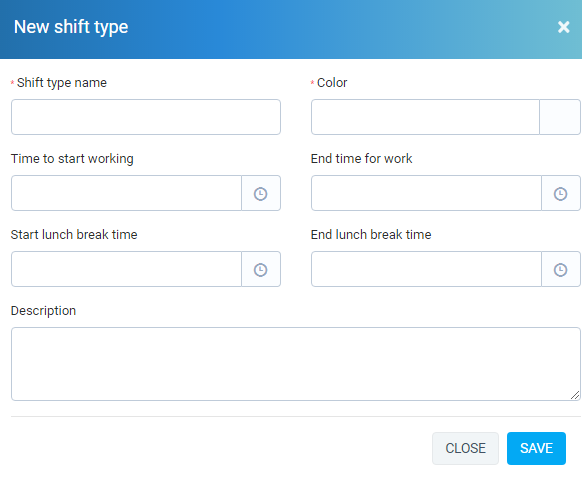This screenshot has height=483, width=582.
Task: Click the Shift type name label
Action: pyautogui.click(x=62, y=83)
